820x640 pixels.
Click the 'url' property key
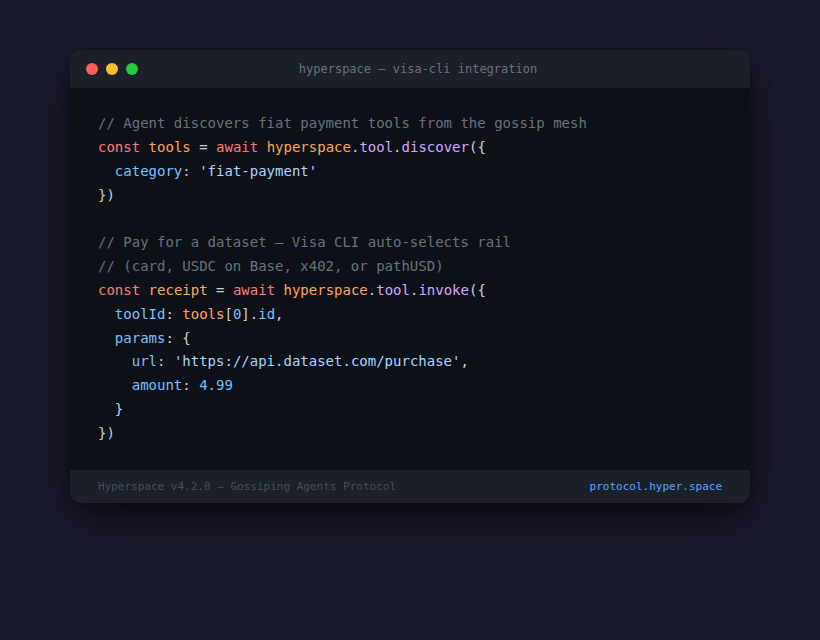[144, 362]
